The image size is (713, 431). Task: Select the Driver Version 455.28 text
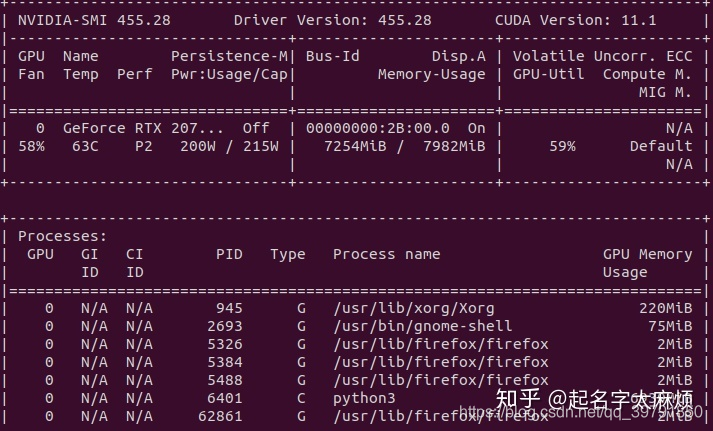(332, 20)
